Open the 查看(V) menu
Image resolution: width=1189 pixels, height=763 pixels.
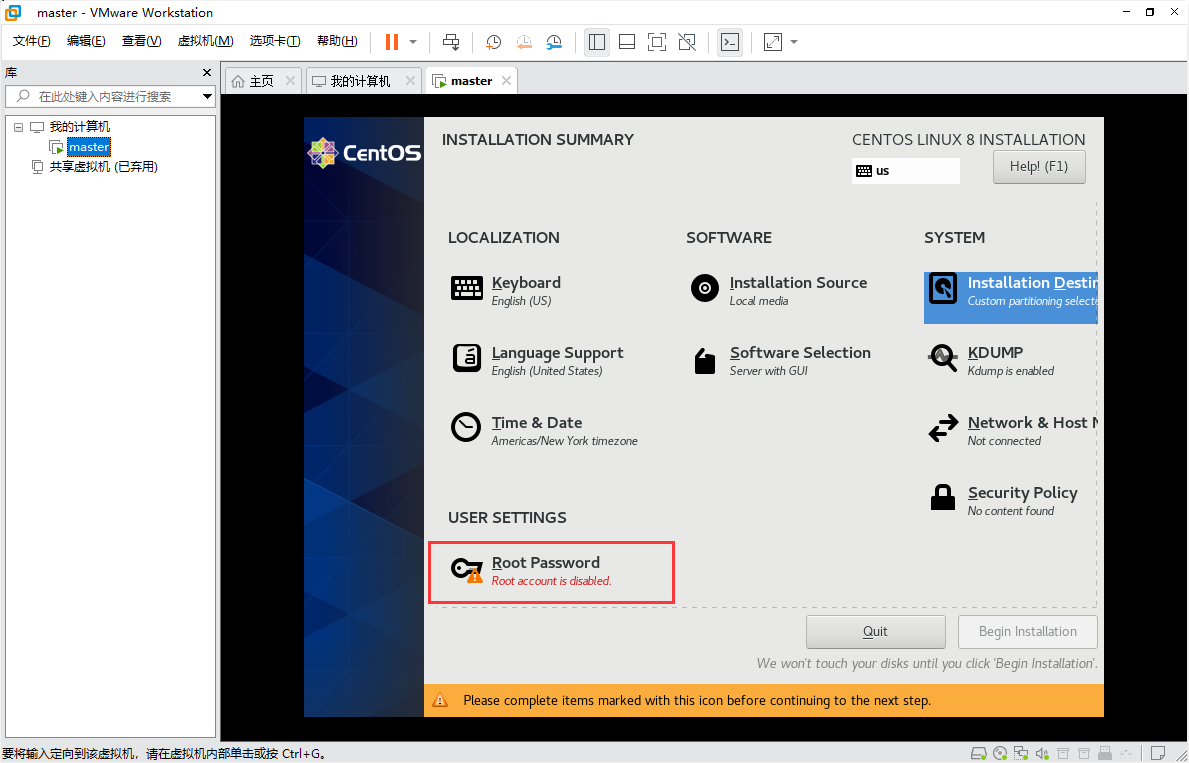(x=141, y=41)
